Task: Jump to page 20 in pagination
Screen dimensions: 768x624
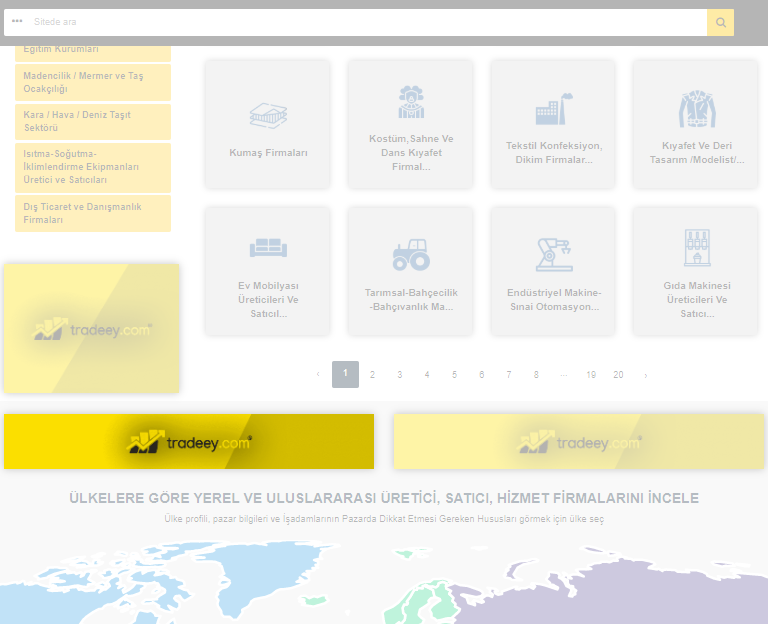Action: 618,375
